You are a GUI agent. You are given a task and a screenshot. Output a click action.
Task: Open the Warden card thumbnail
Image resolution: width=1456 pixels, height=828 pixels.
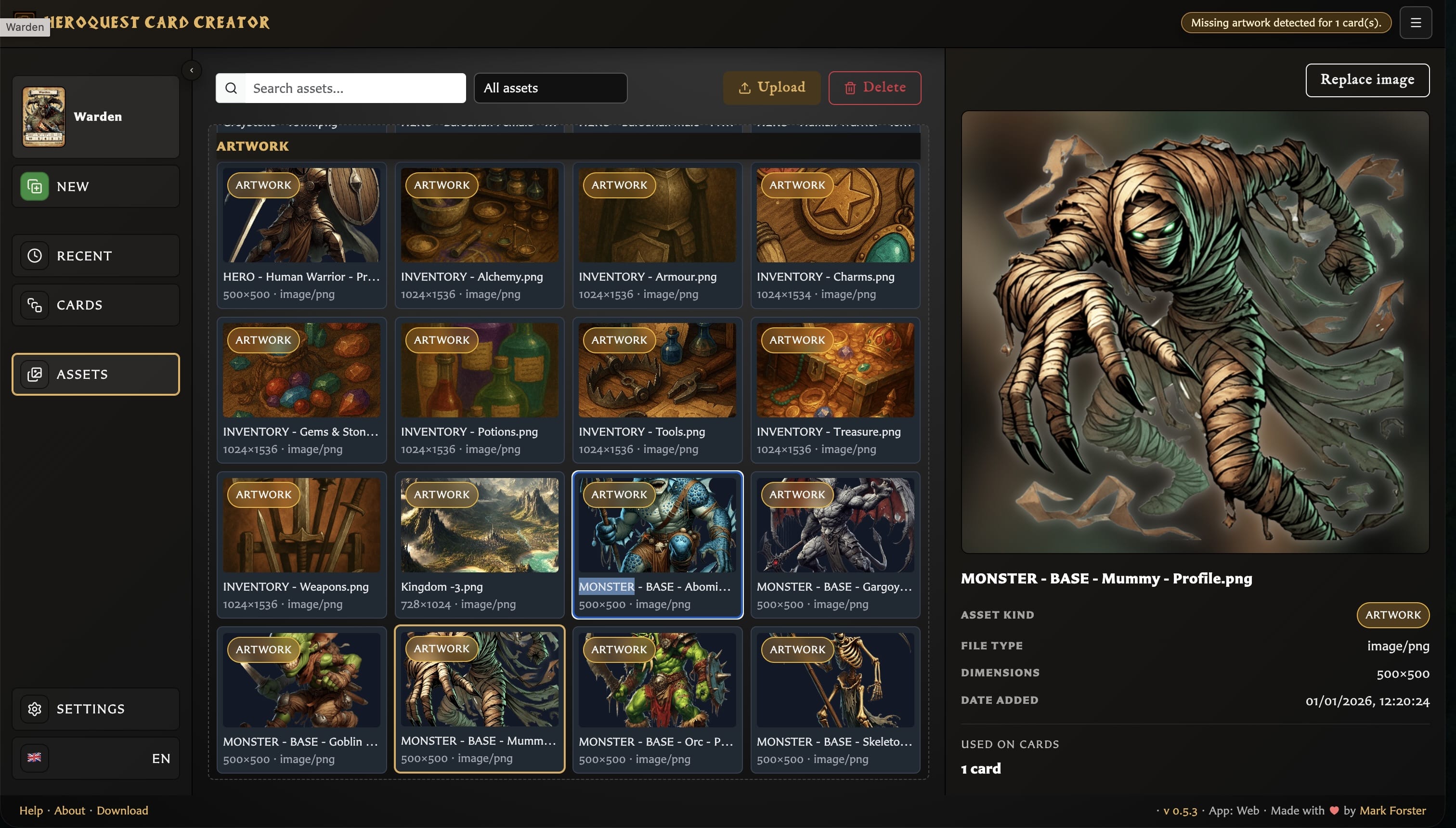tap(44, 116)
